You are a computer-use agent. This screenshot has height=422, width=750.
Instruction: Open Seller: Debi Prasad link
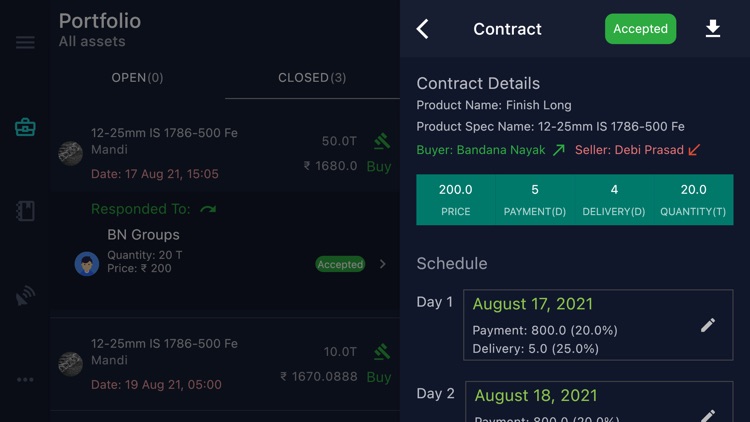click(637, 150)
